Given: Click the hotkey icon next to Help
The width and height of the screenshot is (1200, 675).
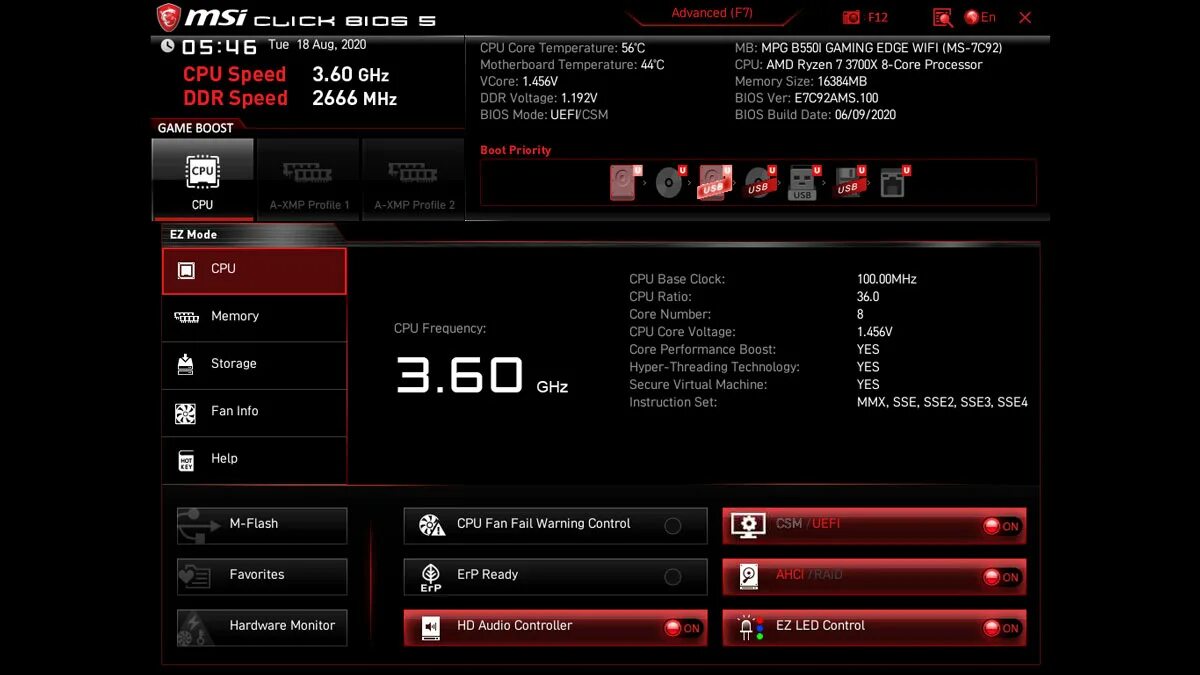Looking at the screenshot, I should point(186,460).
